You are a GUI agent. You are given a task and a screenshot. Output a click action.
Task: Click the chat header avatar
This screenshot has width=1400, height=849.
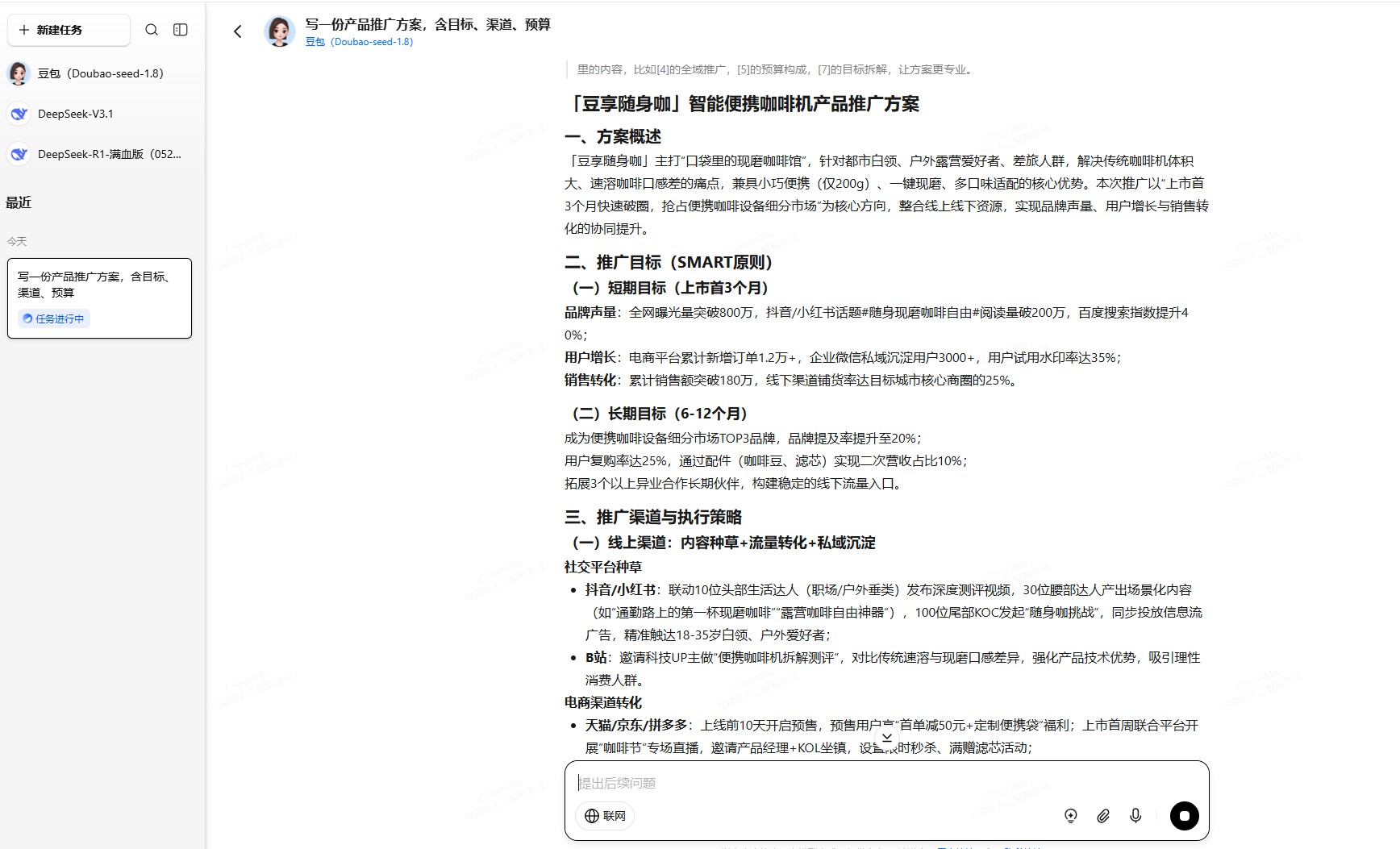280,31
